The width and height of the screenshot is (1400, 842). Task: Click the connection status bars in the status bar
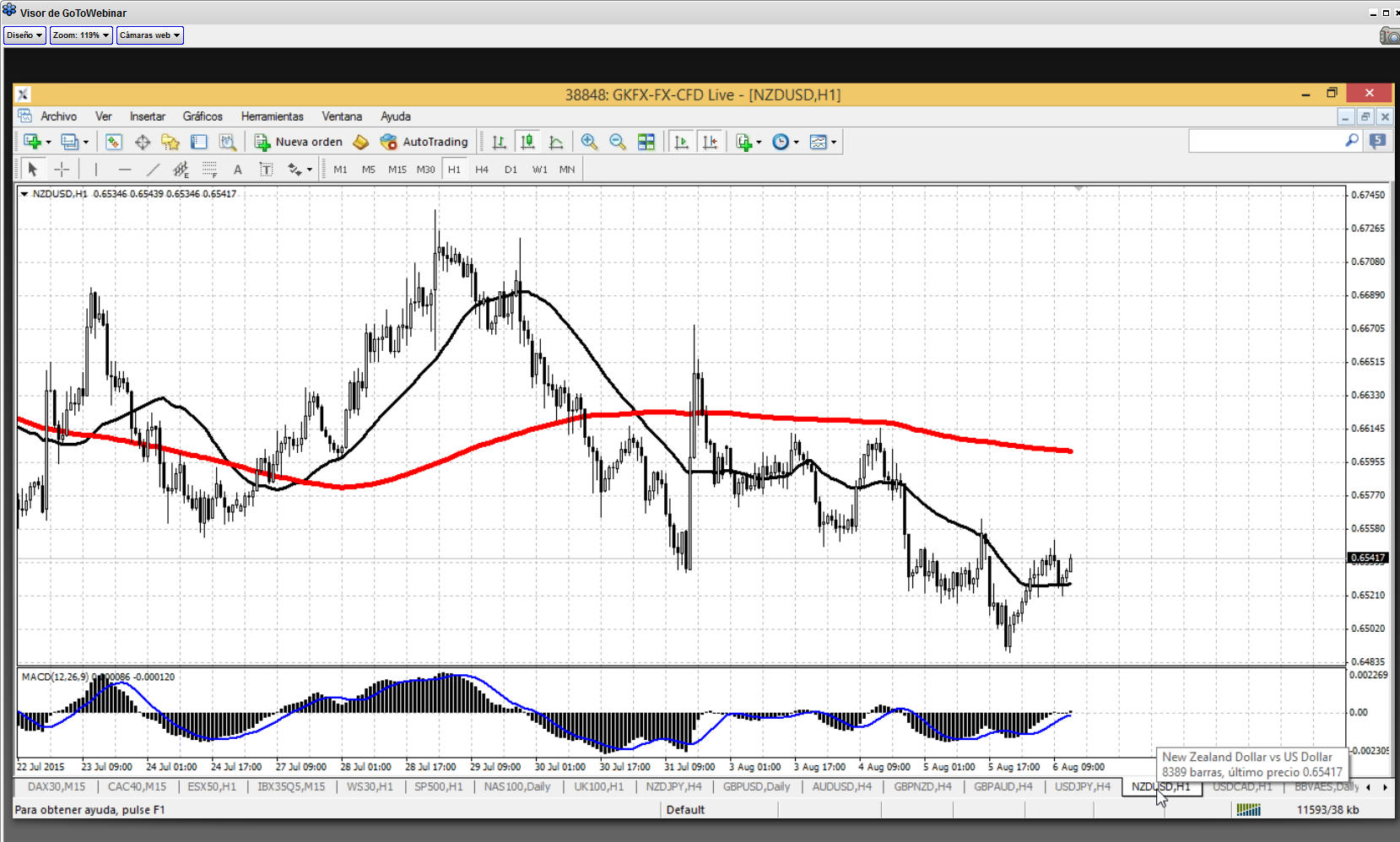click(1248, 810)
